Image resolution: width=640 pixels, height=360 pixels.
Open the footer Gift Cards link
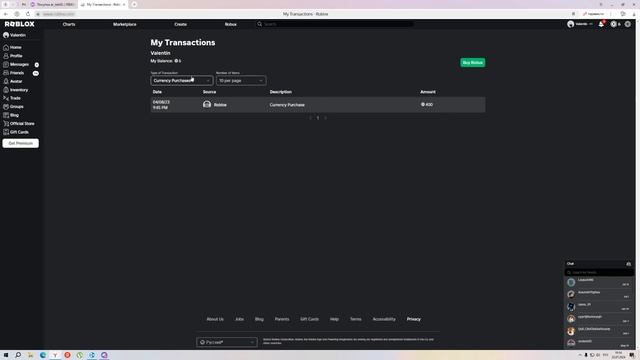[x=309, y=319]
